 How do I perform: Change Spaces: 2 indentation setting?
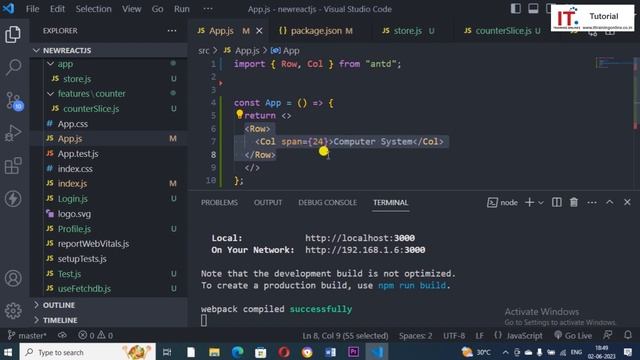point(416,336)
